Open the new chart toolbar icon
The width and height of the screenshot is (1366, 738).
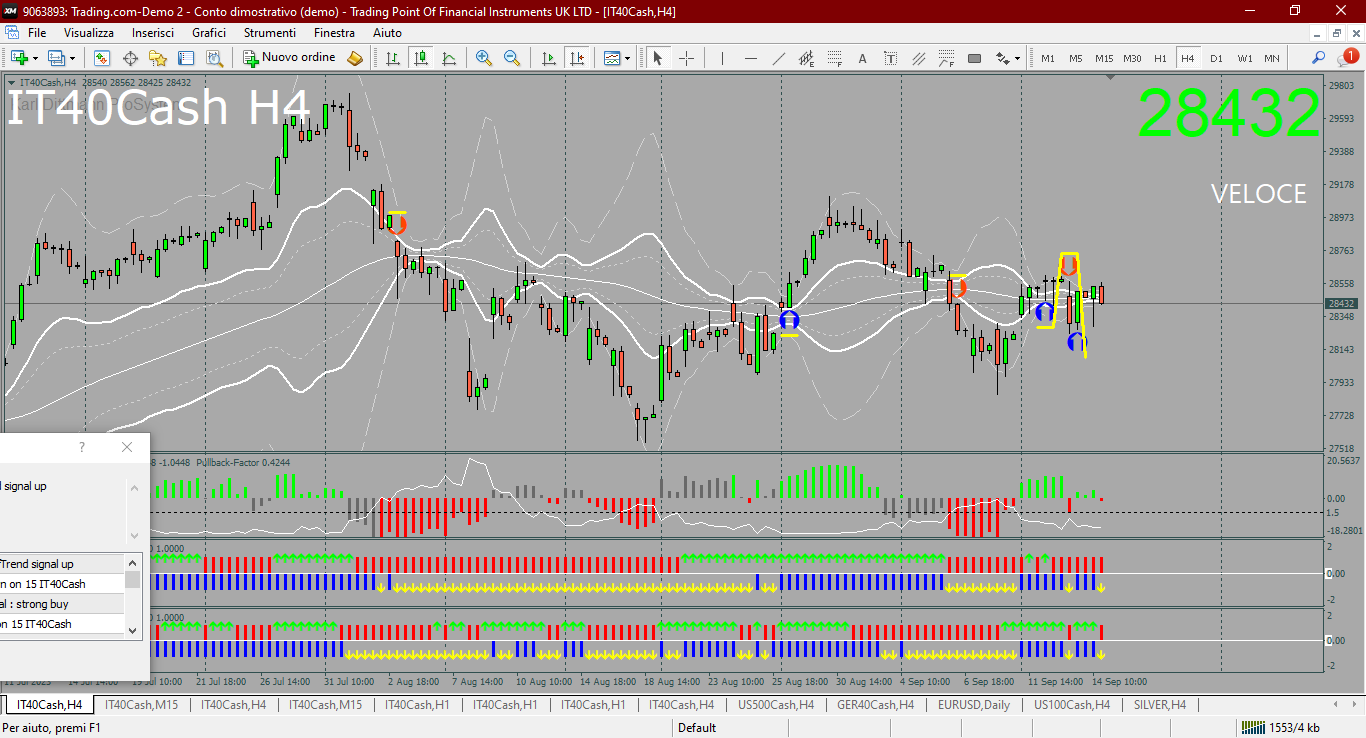click(x=19, y=58)
